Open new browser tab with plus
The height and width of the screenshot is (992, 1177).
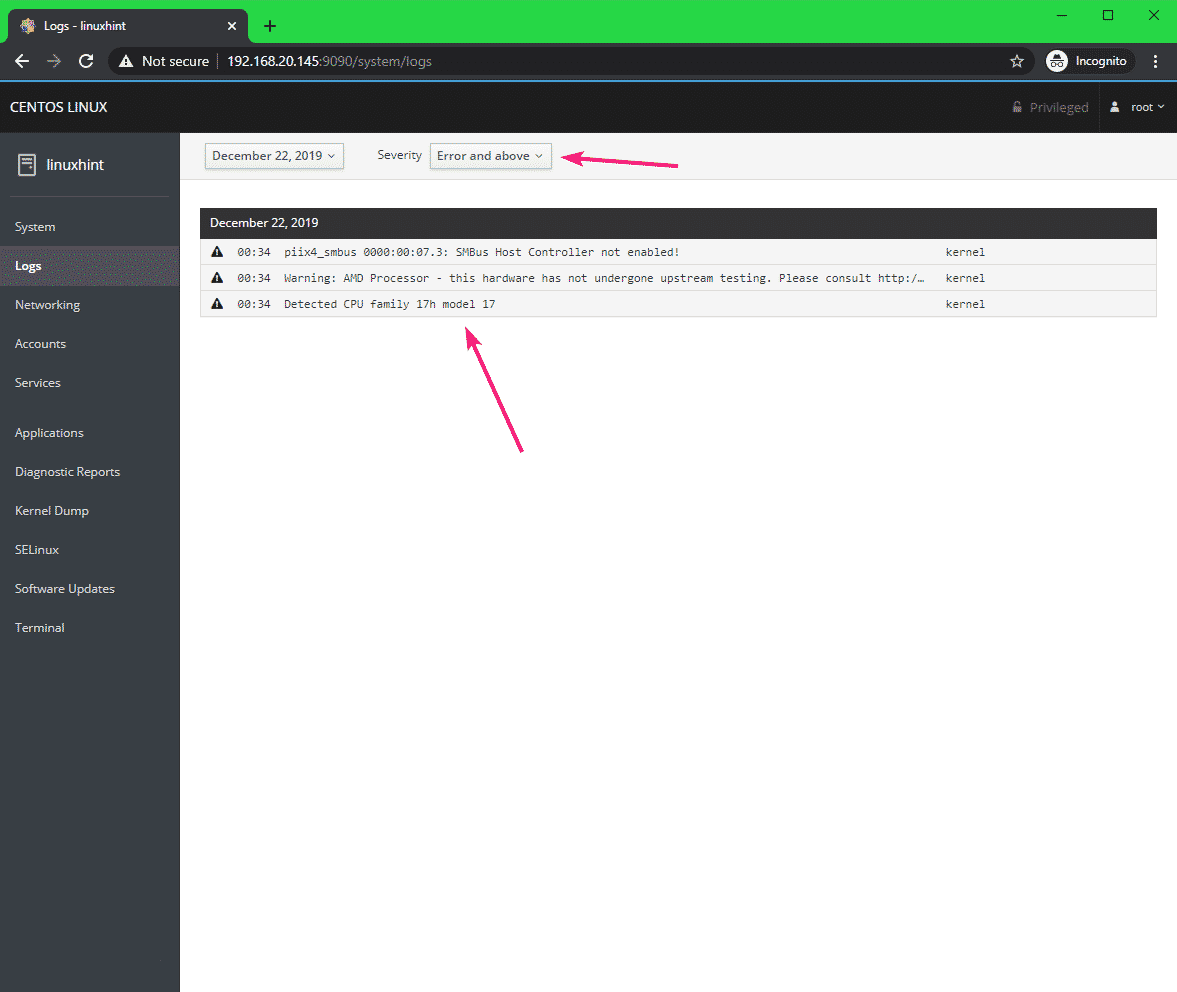(x=270, y=26)
